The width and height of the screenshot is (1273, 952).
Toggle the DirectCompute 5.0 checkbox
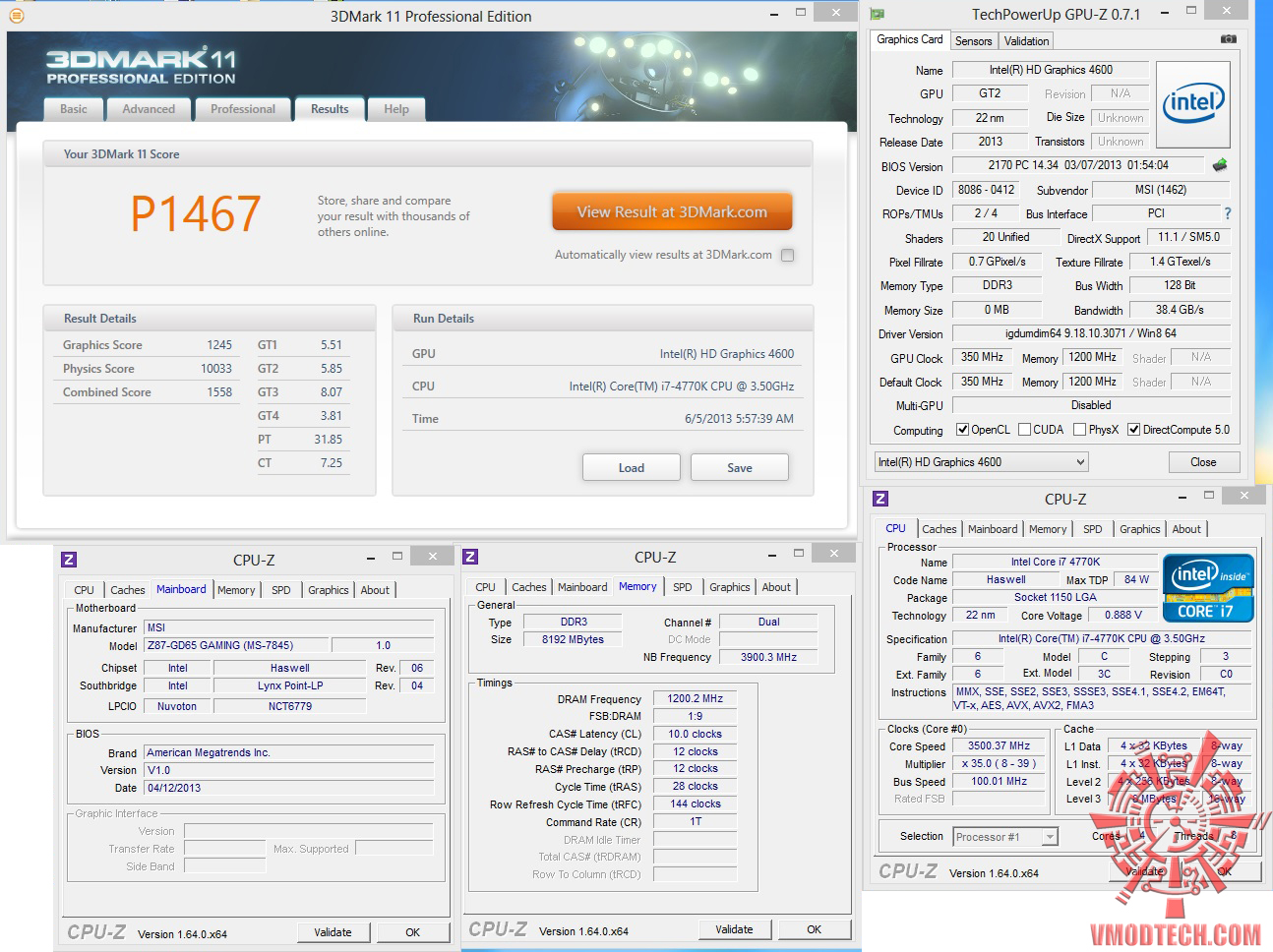click(1134, 430)
